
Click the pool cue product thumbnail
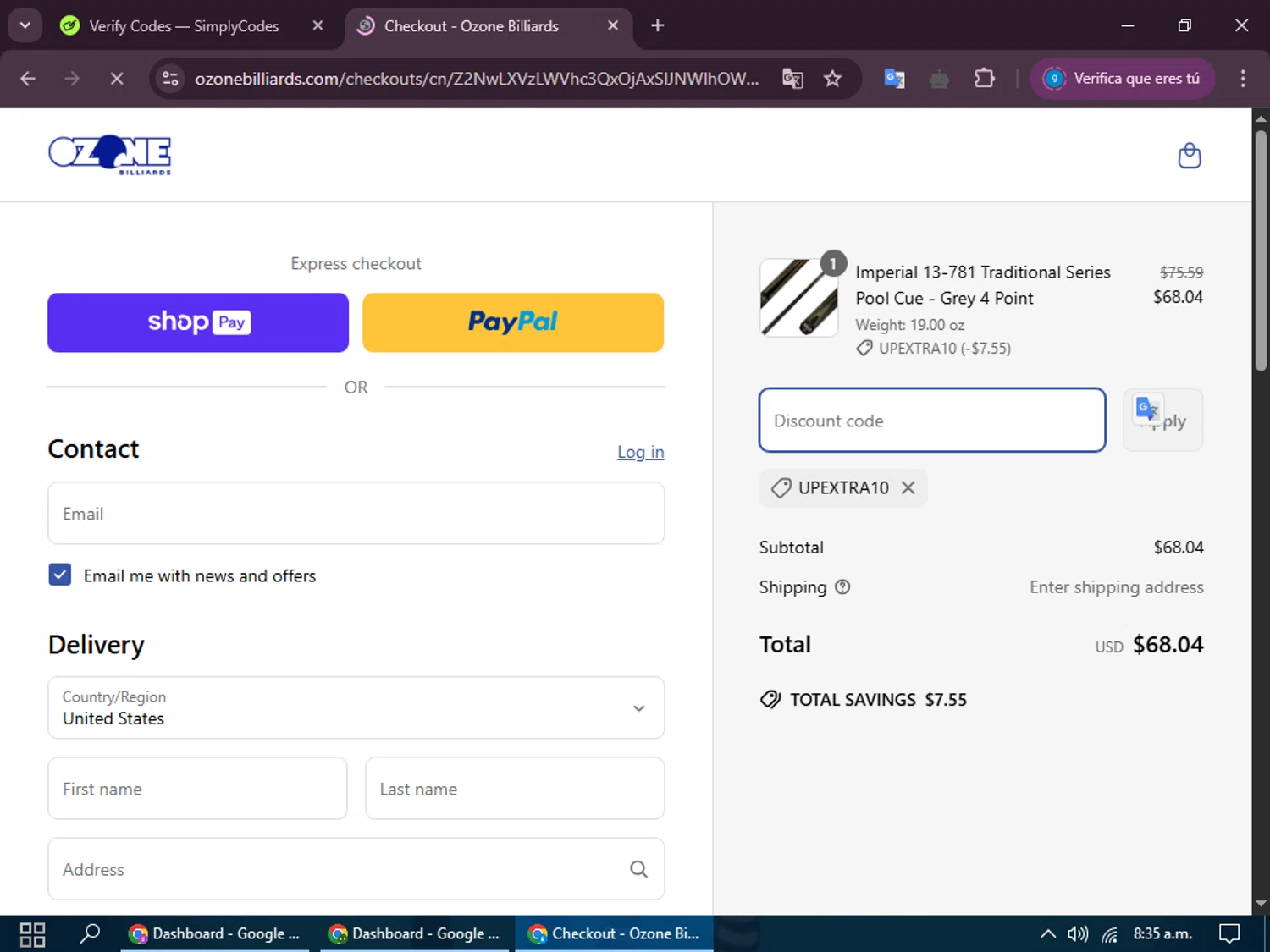coord(798,298)
